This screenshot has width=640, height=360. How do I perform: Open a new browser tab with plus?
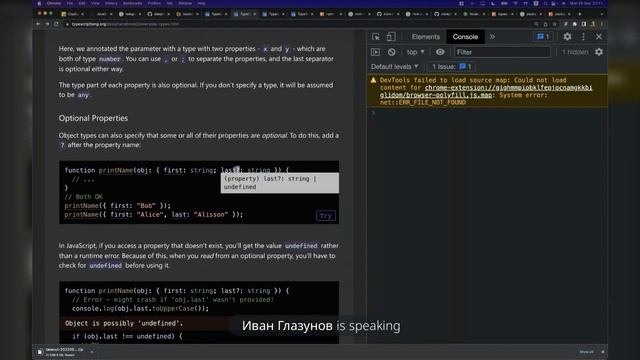(x=580, y=14)
